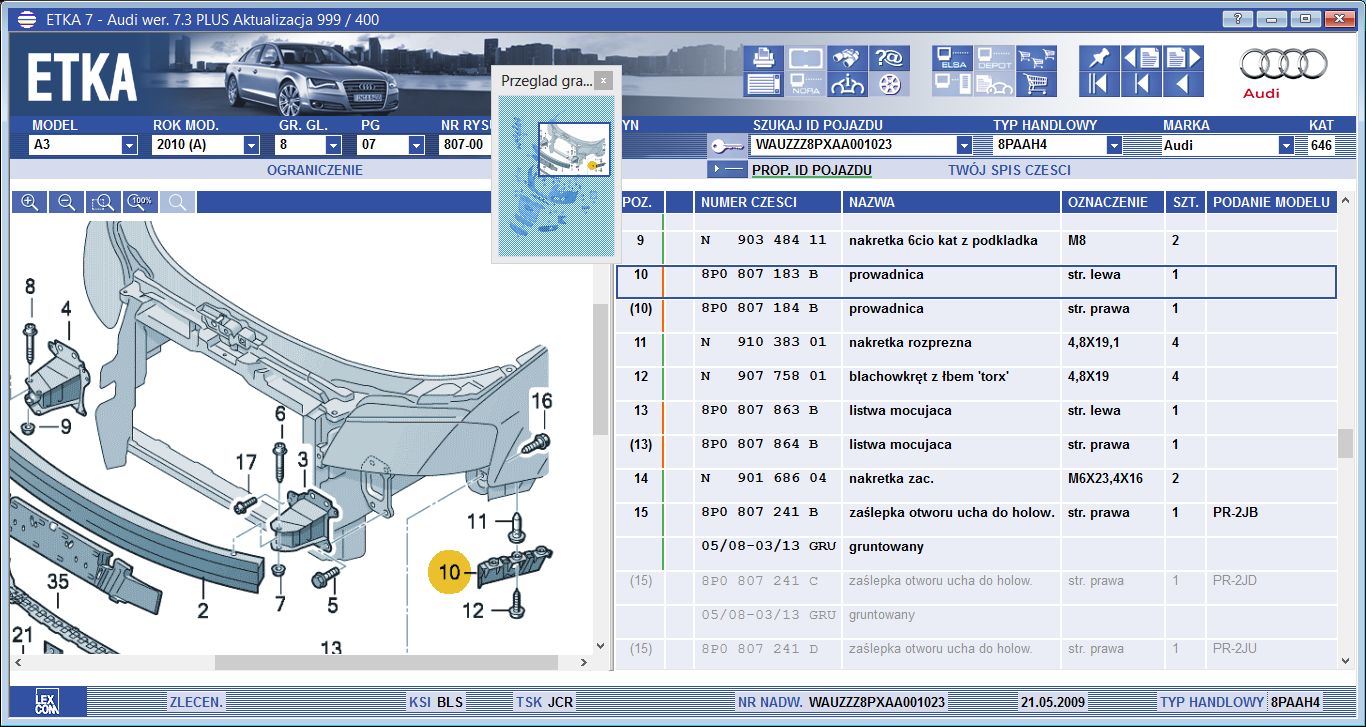Click the NR RYS 807-00 input field
The height and width of the screenshot is (727, 1366).
465,145
